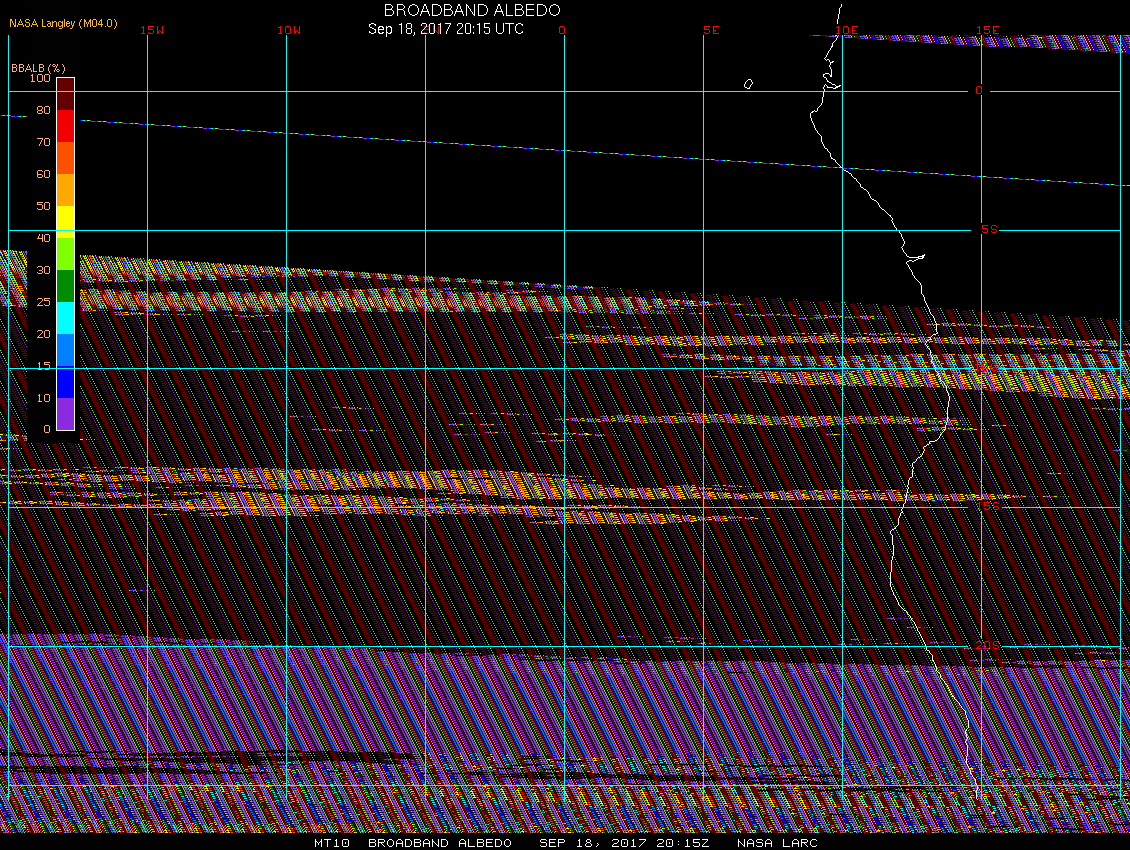Click the NASA LARC footer text

(777, 843)
